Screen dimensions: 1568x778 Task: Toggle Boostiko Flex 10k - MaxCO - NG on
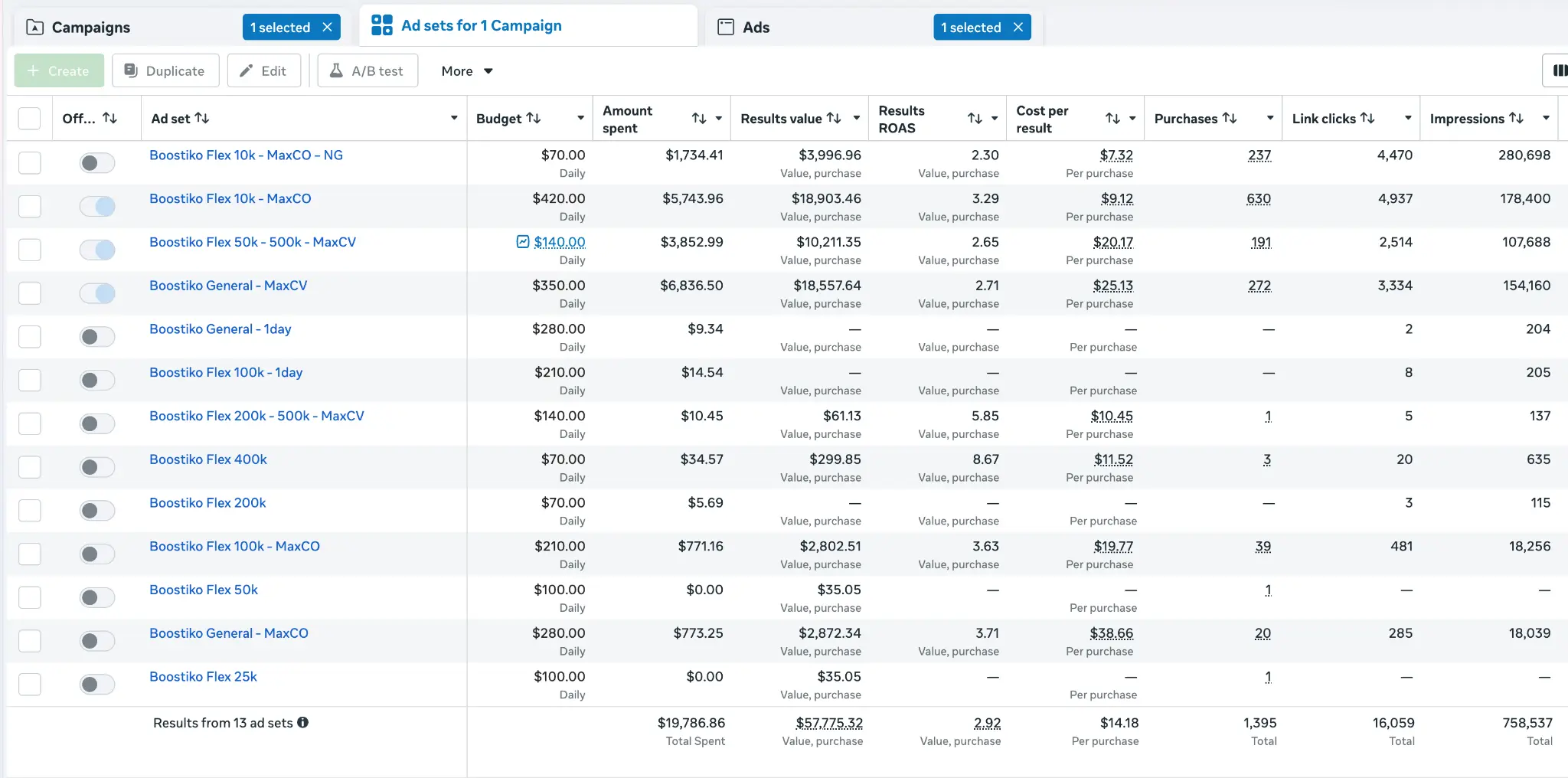click(97, 162)
